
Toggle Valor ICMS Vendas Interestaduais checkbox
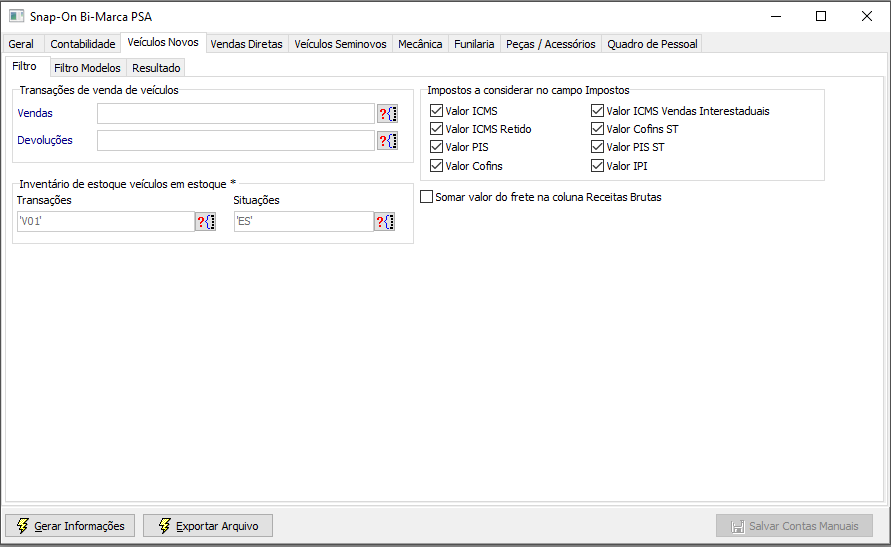597,111
